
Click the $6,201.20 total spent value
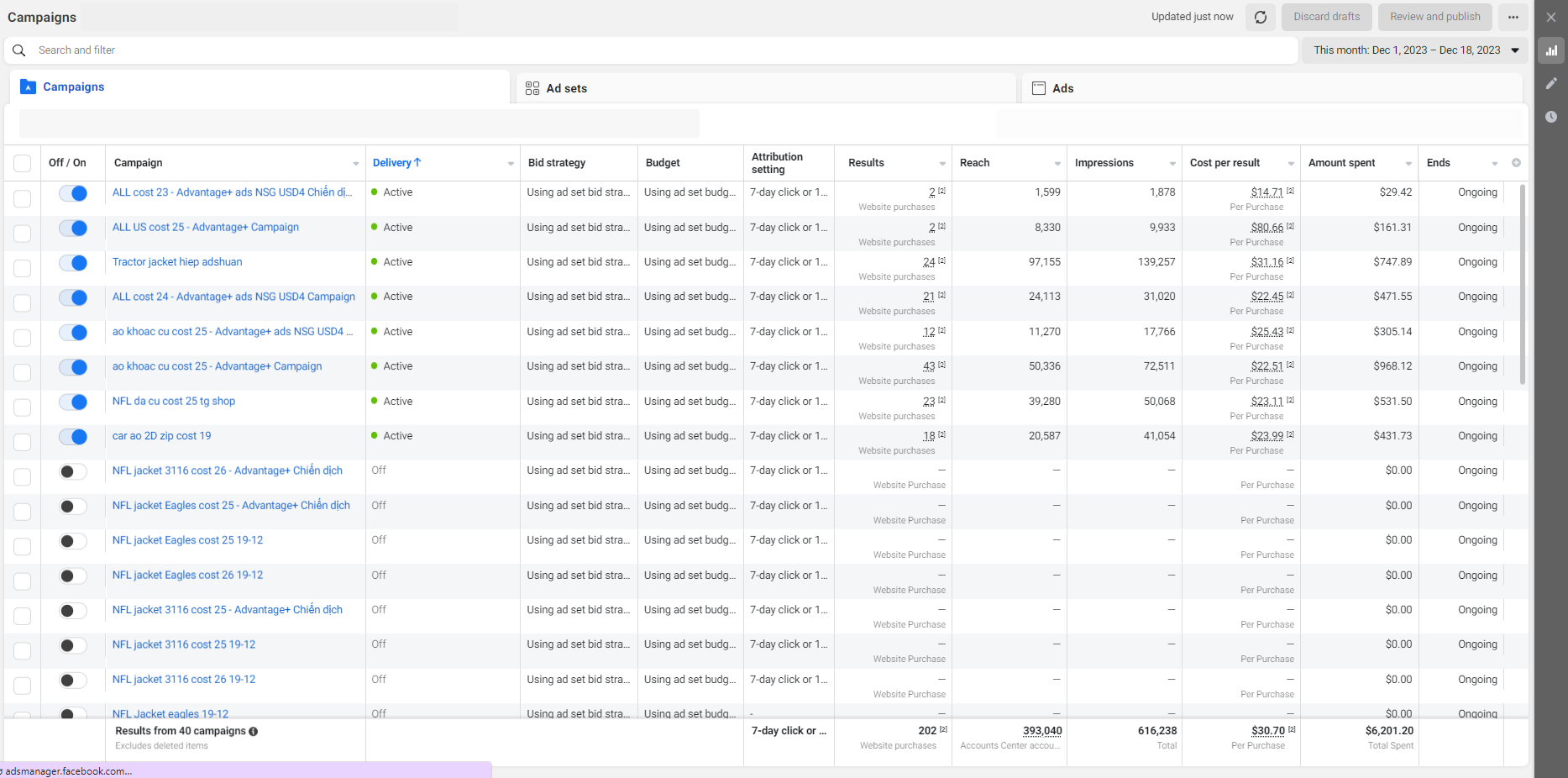tap(1389, 731)
